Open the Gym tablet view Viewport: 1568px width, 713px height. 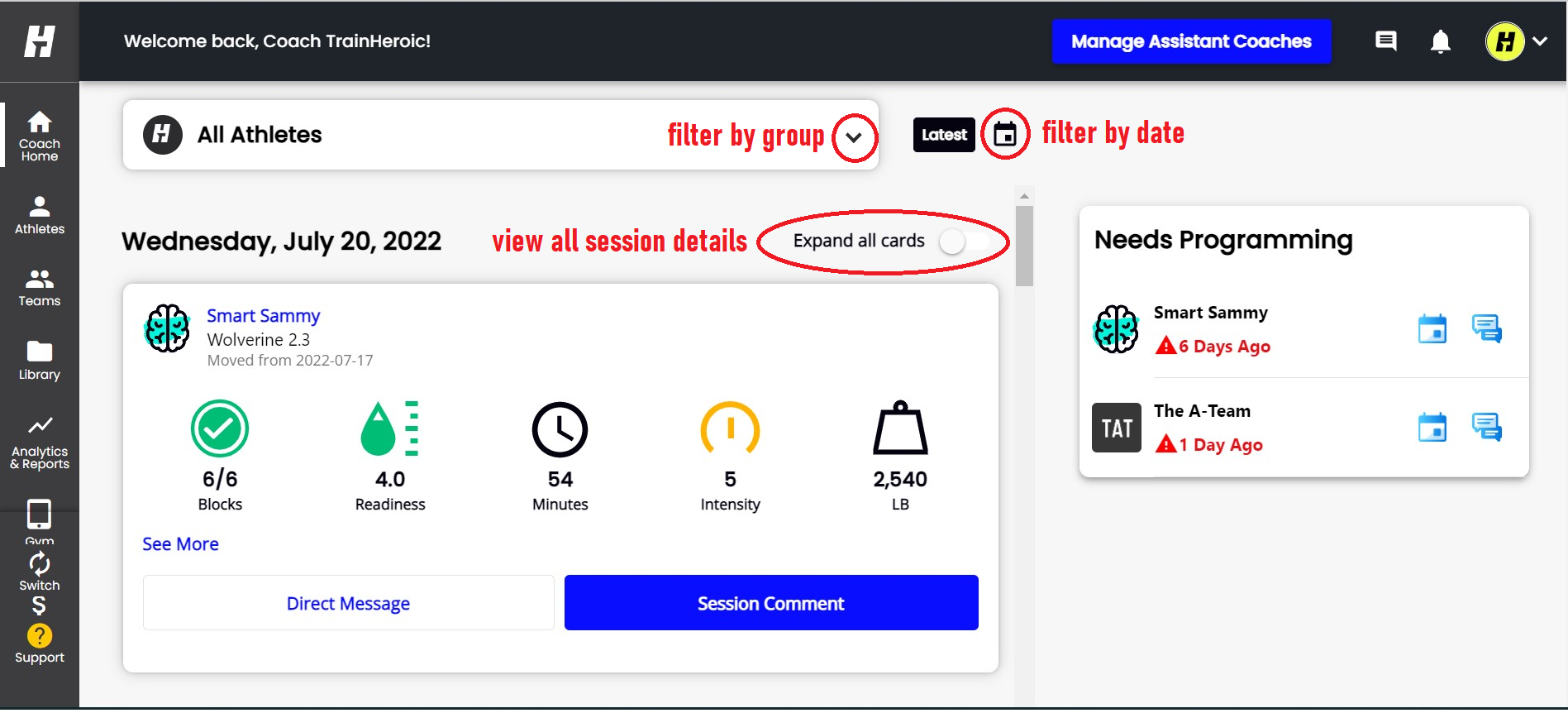pos(39,521)
